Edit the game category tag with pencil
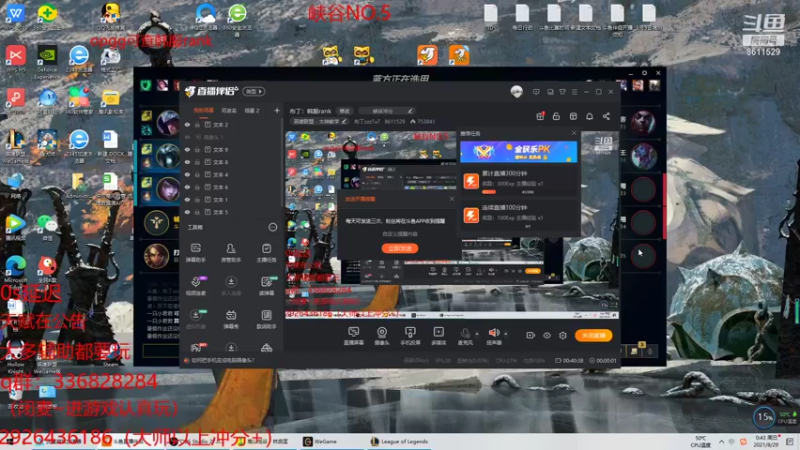Image resolution: width=800 pixels, height=450 pixels. (x=344, y=121)
